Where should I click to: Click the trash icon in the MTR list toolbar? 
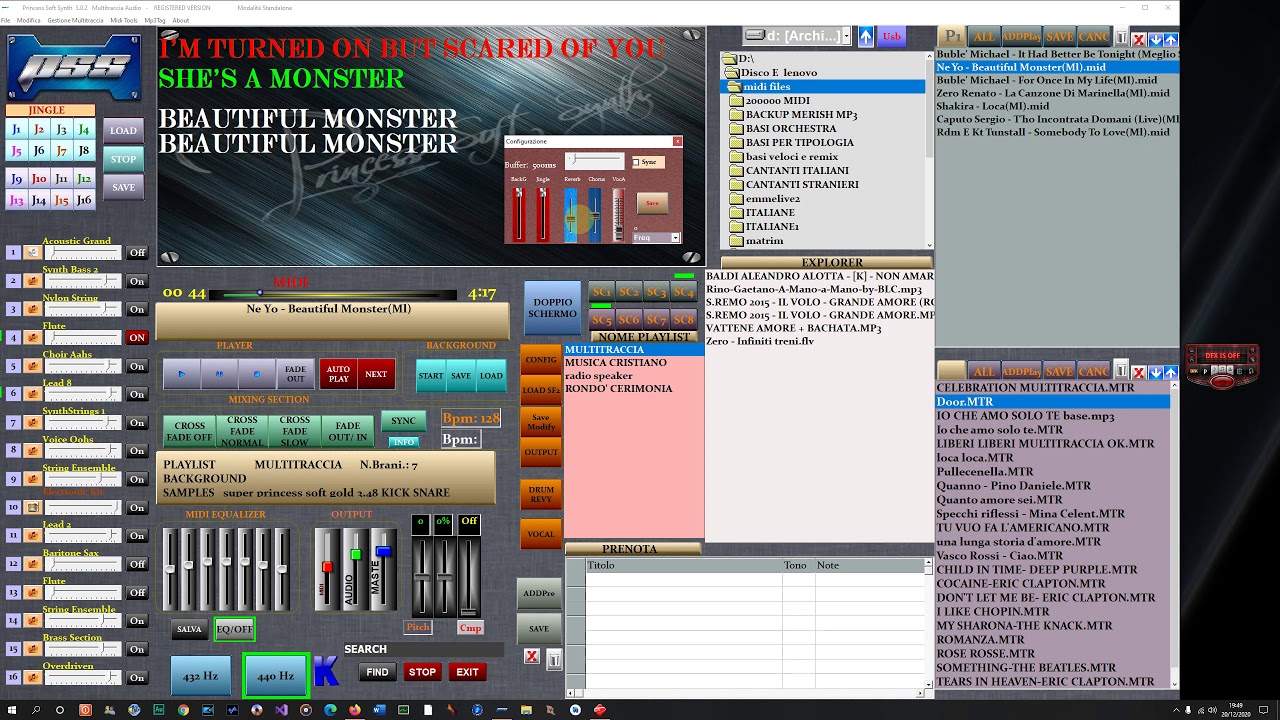point(1122,370)
